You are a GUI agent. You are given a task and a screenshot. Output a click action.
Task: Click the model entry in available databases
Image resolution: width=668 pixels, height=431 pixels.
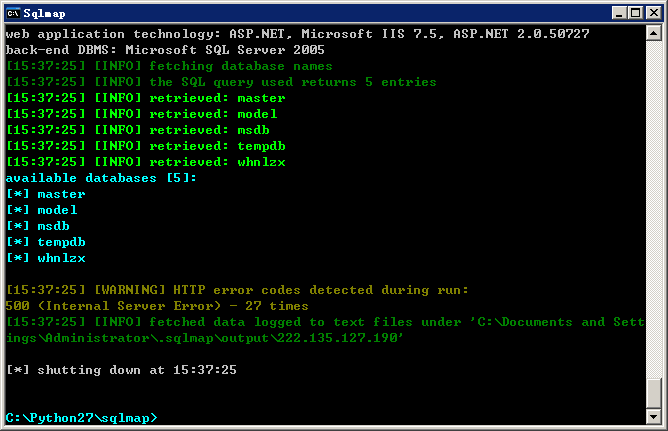point(57,210)
